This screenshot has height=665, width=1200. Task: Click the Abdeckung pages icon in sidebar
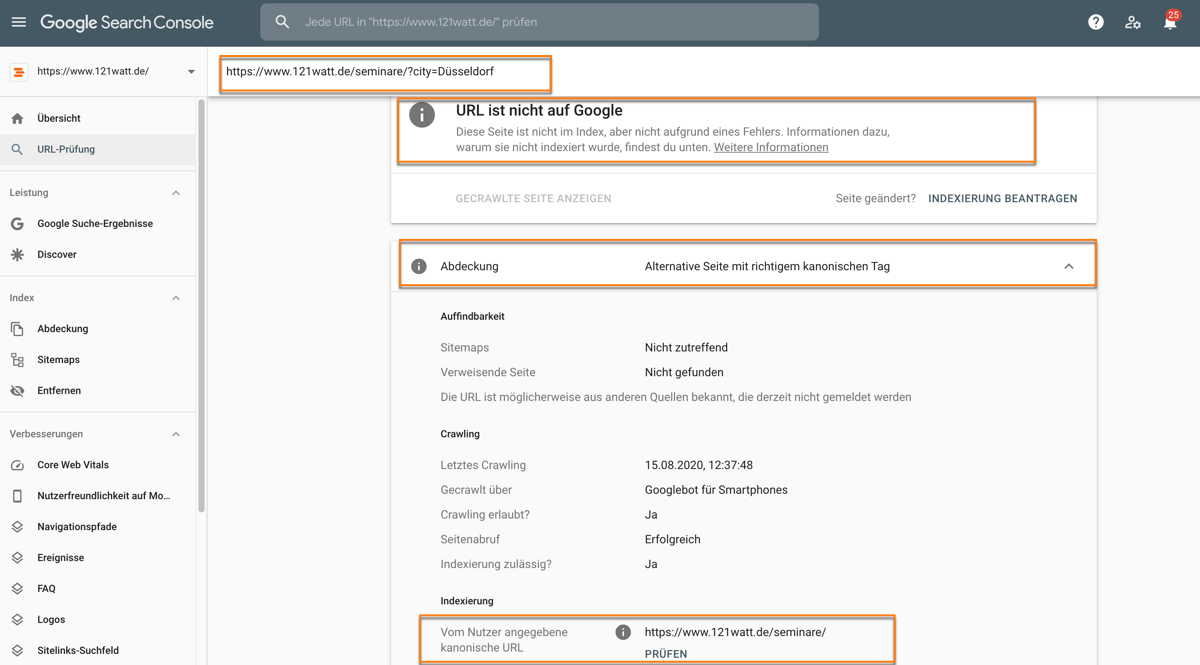(x=17, y=329)
